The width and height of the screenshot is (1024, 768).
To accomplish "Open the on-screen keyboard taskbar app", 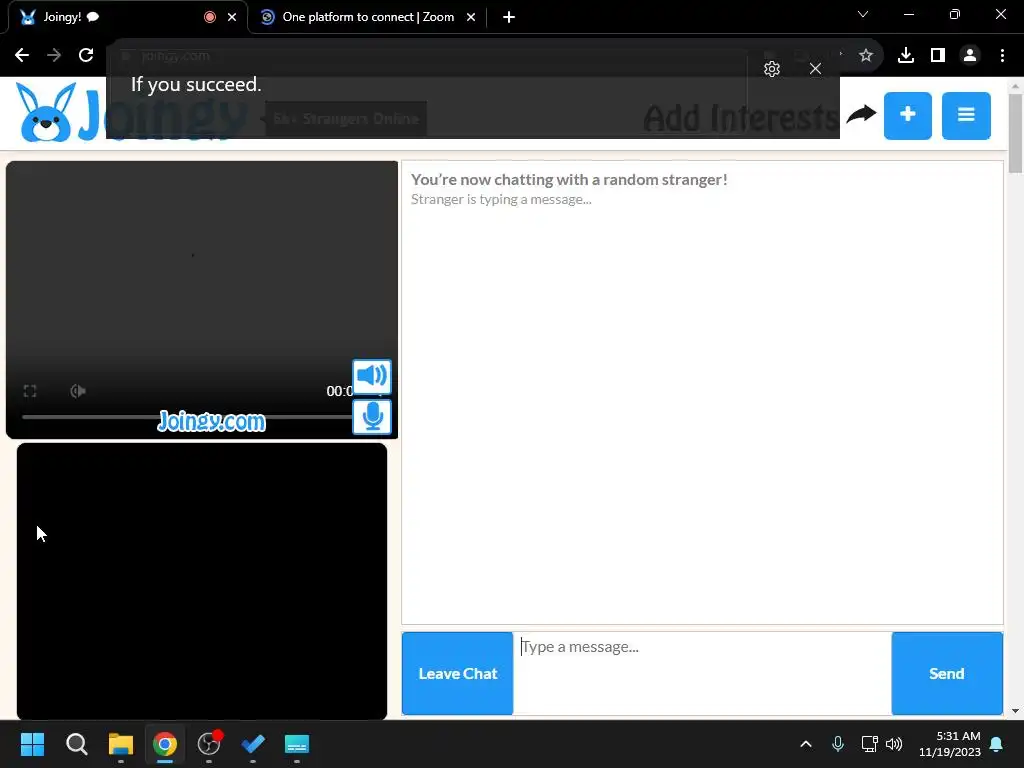I will tap(296, 744).
